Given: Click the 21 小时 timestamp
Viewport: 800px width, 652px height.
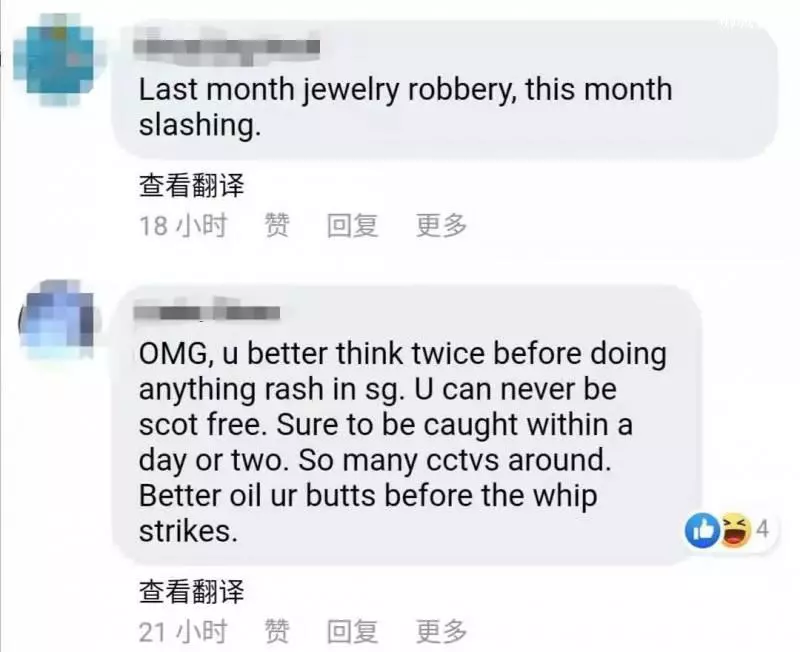Looking at the screenshot, I should (x=183, y=631).
